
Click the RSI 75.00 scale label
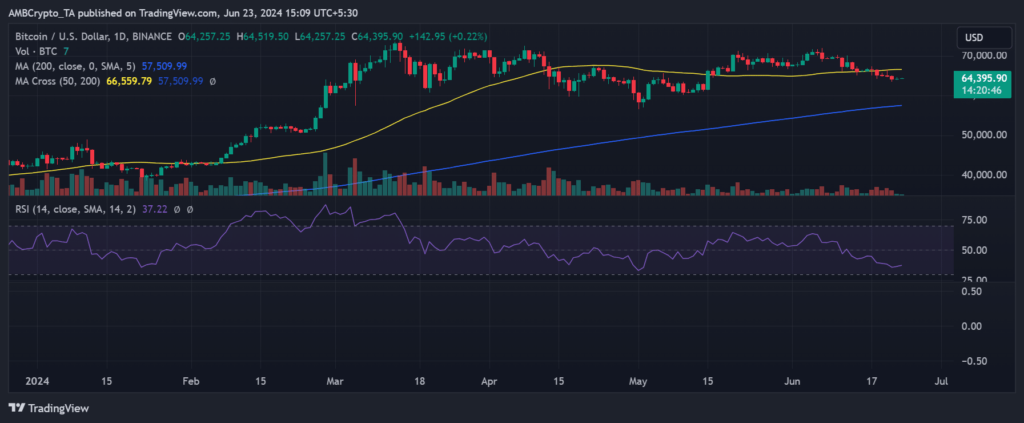point(973,219)
